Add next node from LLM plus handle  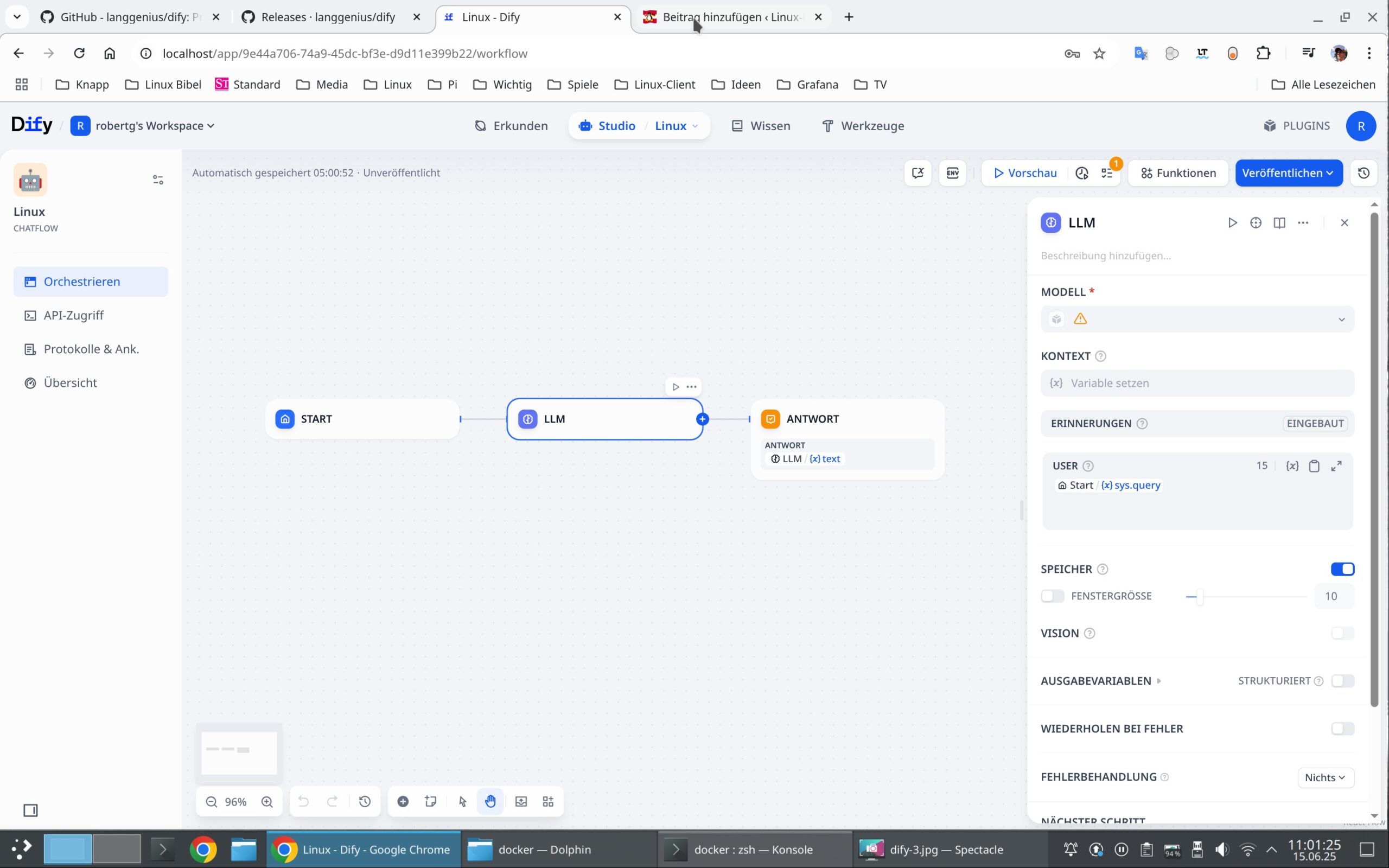pyautogui.click(x=702, y=419)
